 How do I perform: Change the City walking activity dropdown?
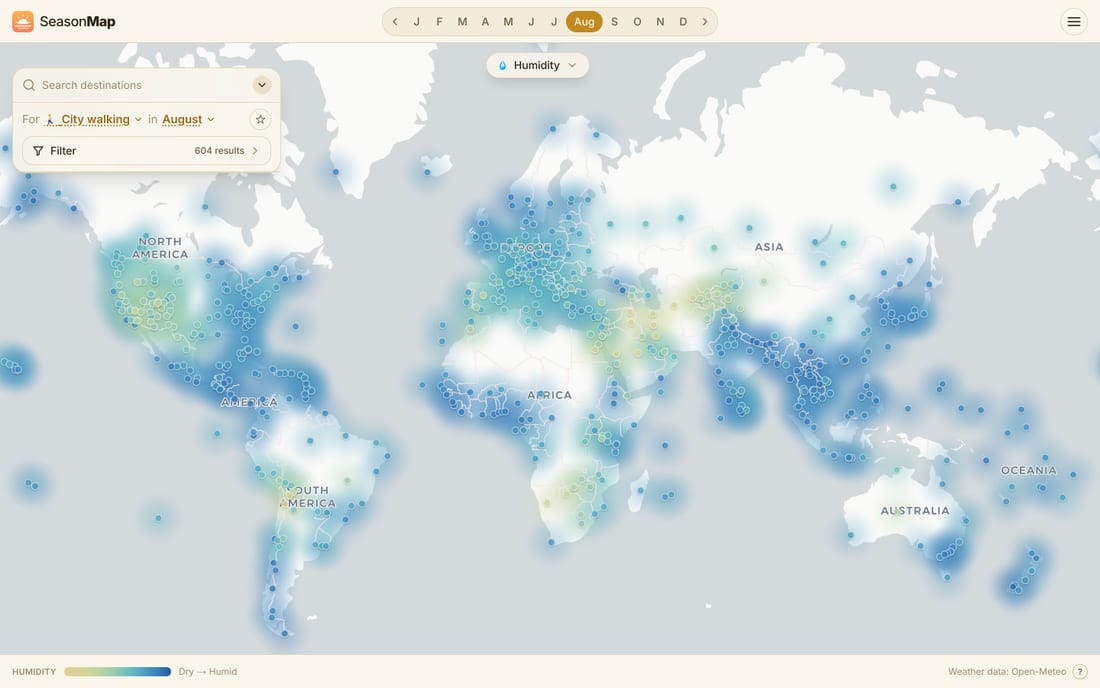94,119
